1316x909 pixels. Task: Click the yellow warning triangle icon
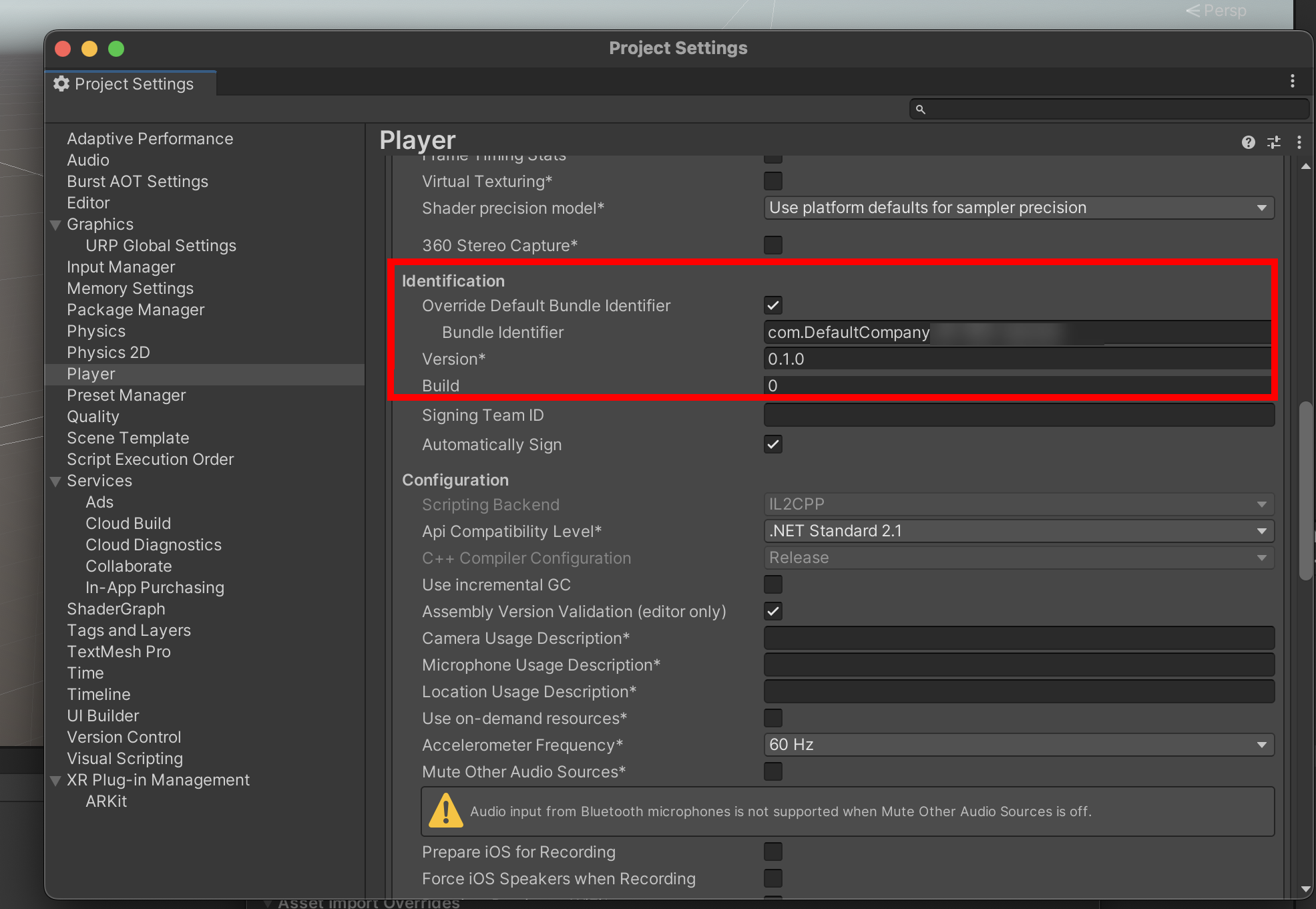[x=445, y=811]
